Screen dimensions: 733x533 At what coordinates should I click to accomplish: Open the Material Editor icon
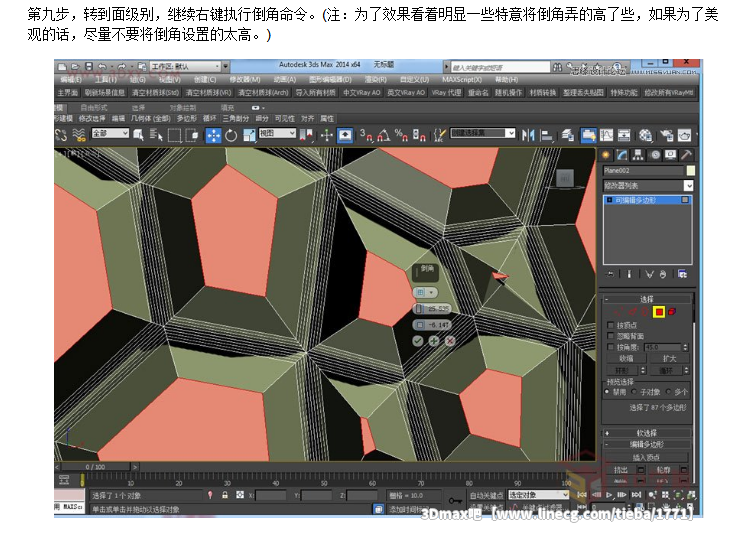click(645, 135)
